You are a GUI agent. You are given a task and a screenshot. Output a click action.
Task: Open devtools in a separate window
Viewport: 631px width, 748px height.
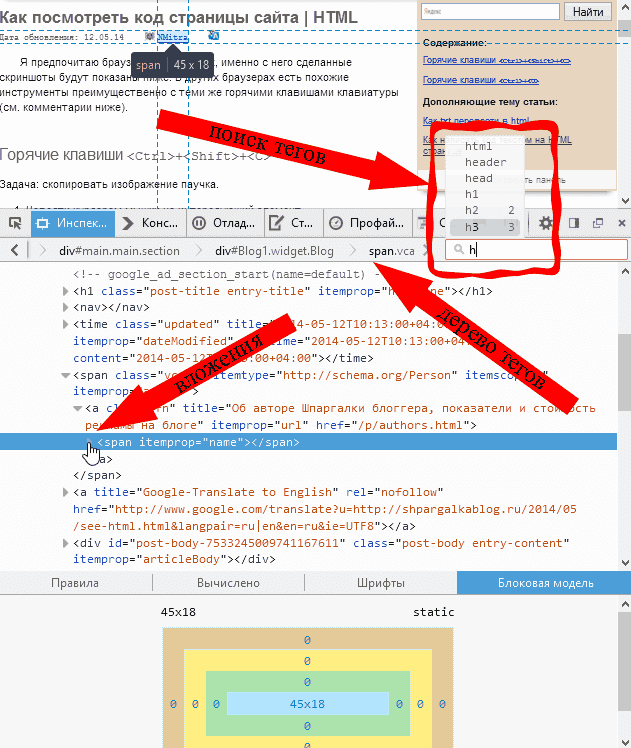(598, 223)
